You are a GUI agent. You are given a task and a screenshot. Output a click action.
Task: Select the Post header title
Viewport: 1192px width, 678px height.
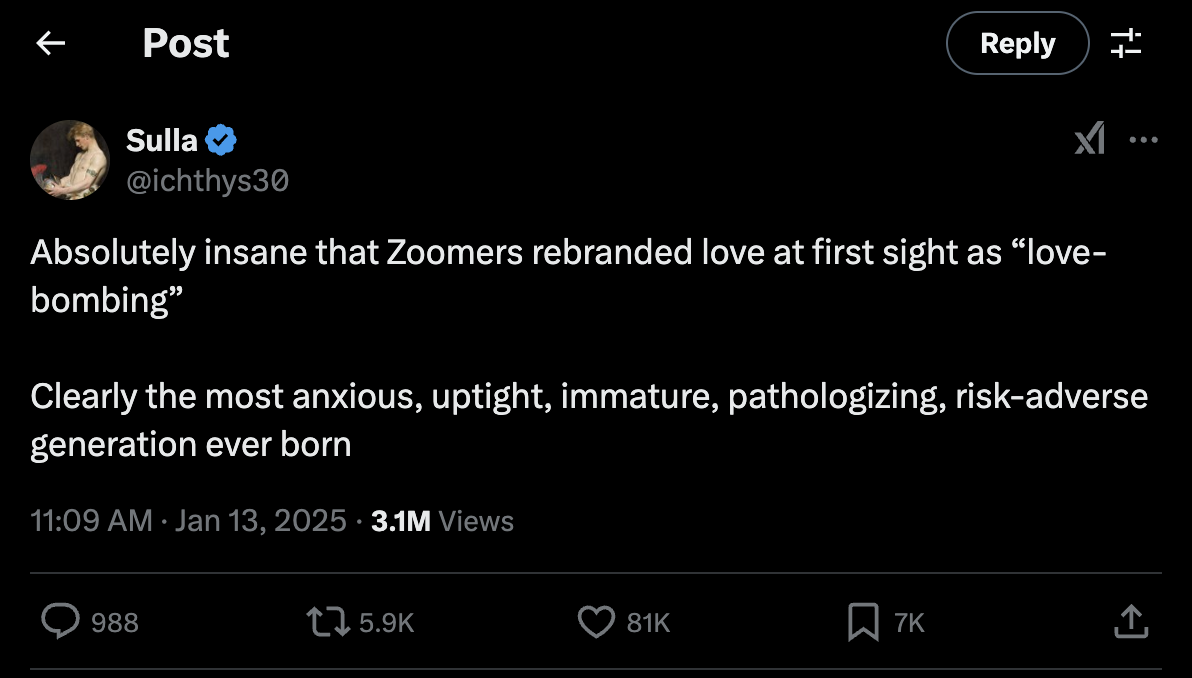click(185, 43)
